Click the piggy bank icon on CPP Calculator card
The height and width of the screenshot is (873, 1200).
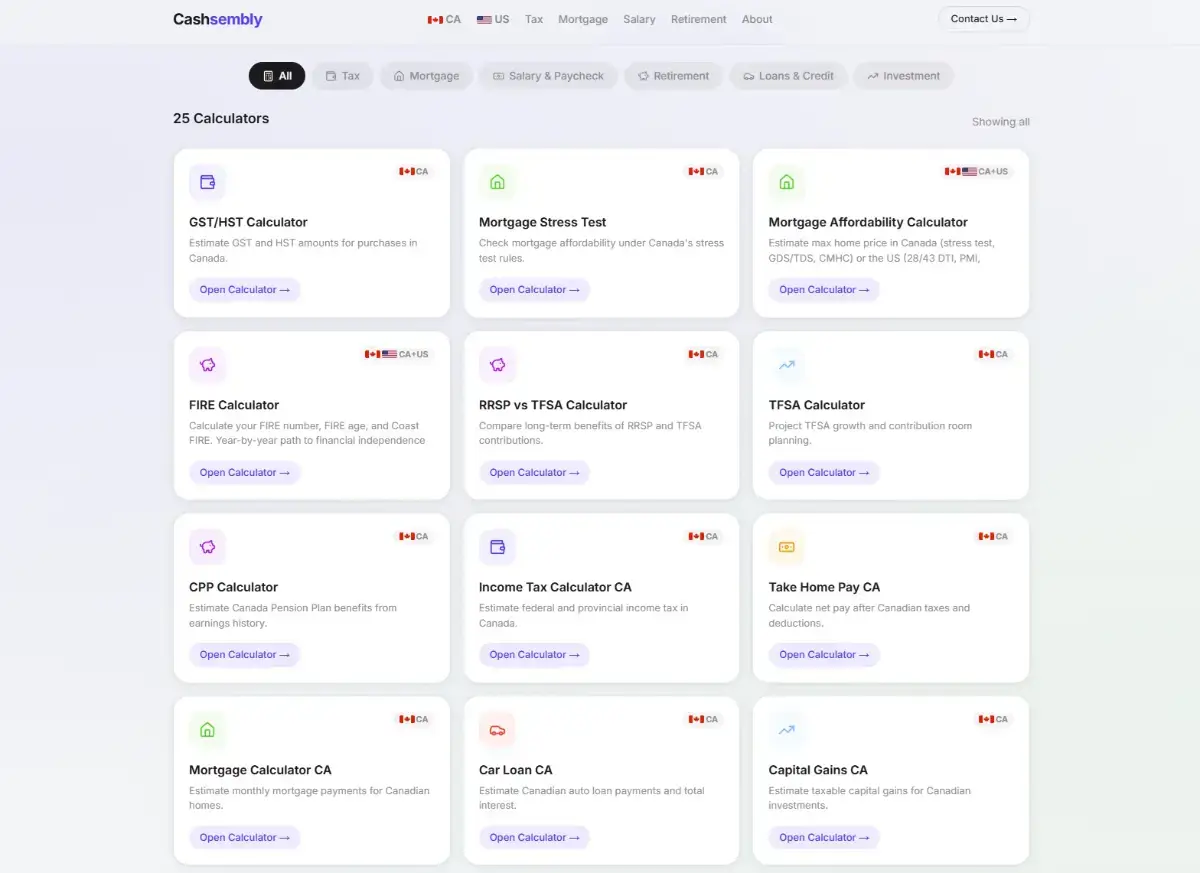[207, 547]
